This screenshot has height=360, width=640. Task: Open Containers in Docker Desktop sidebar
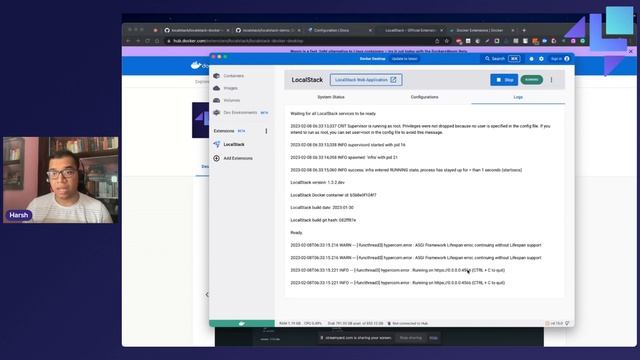[233, 76]
